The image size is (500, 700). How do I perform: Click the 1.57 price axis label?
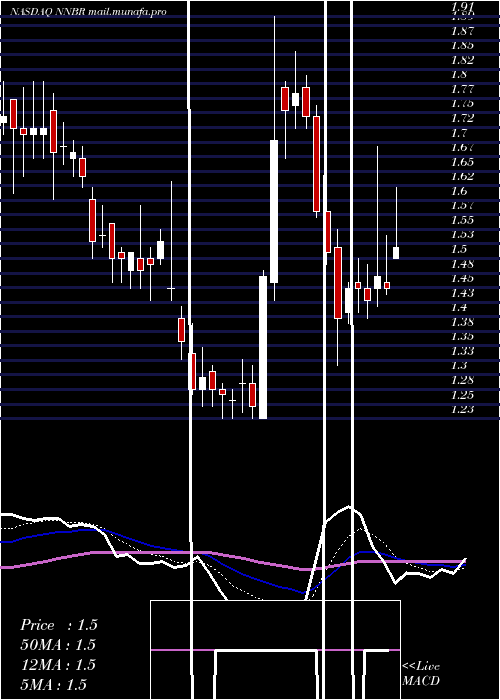coord(462,205)
